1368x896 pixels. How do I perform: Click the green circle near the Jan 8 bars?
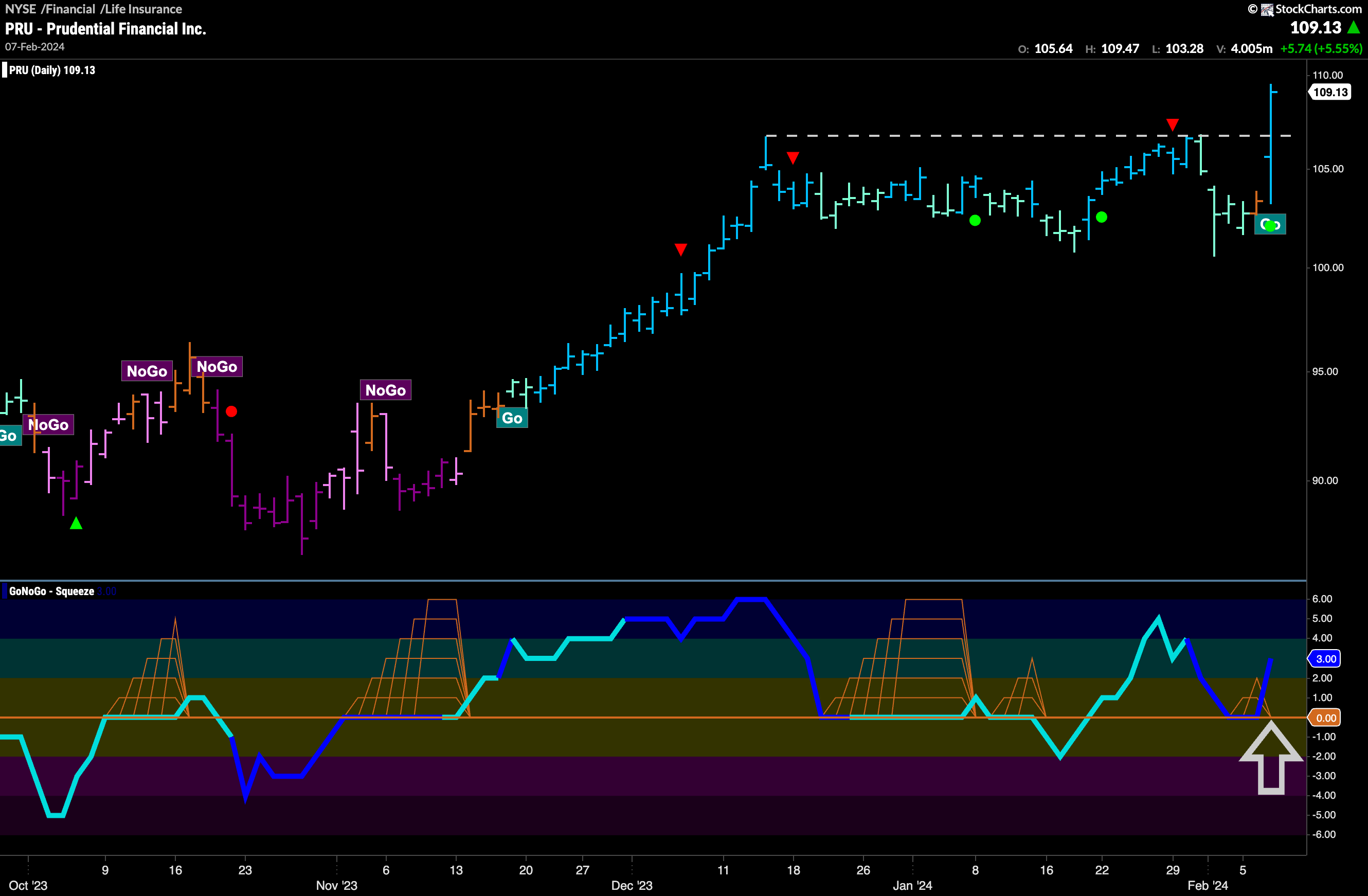975,220
